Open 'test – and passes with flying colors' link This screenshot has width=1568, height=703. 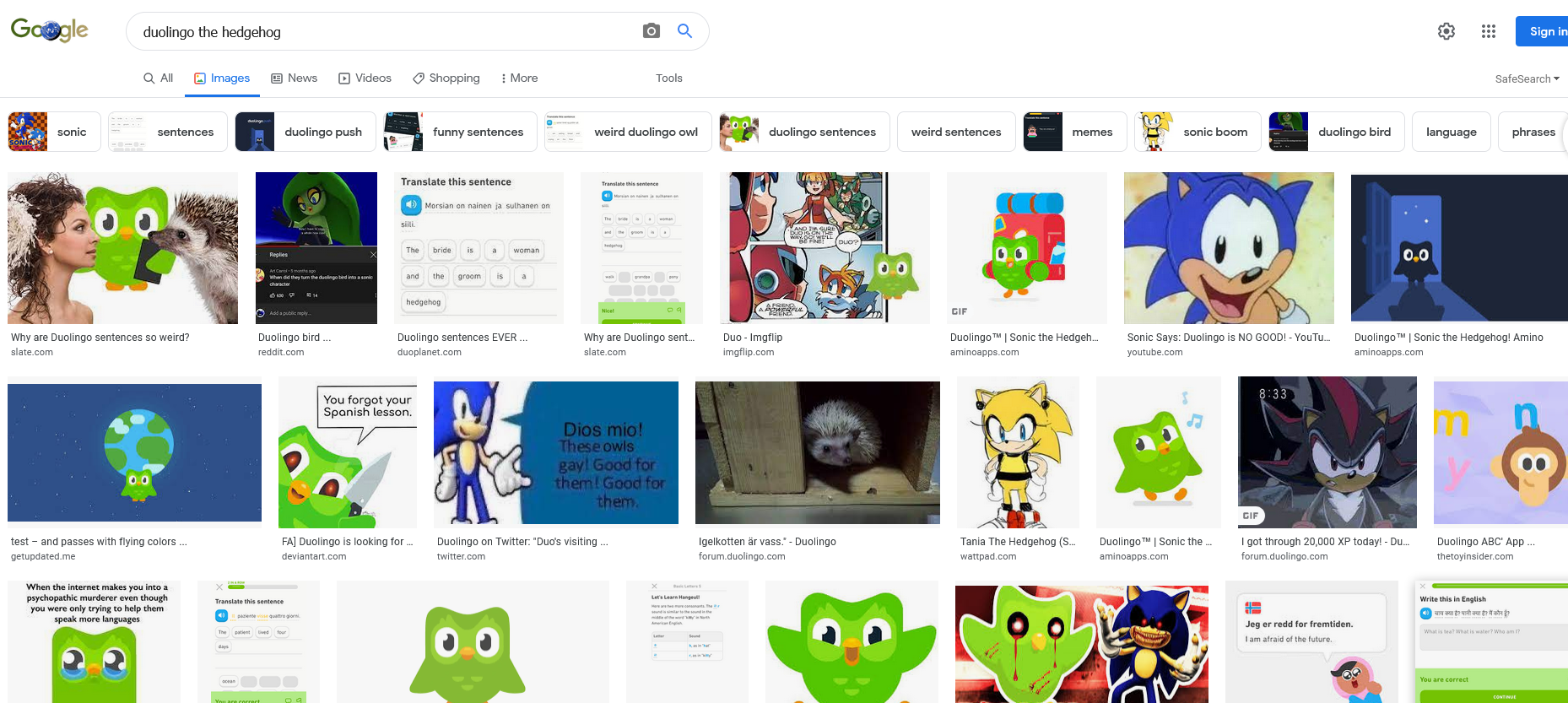click(99, 542)
